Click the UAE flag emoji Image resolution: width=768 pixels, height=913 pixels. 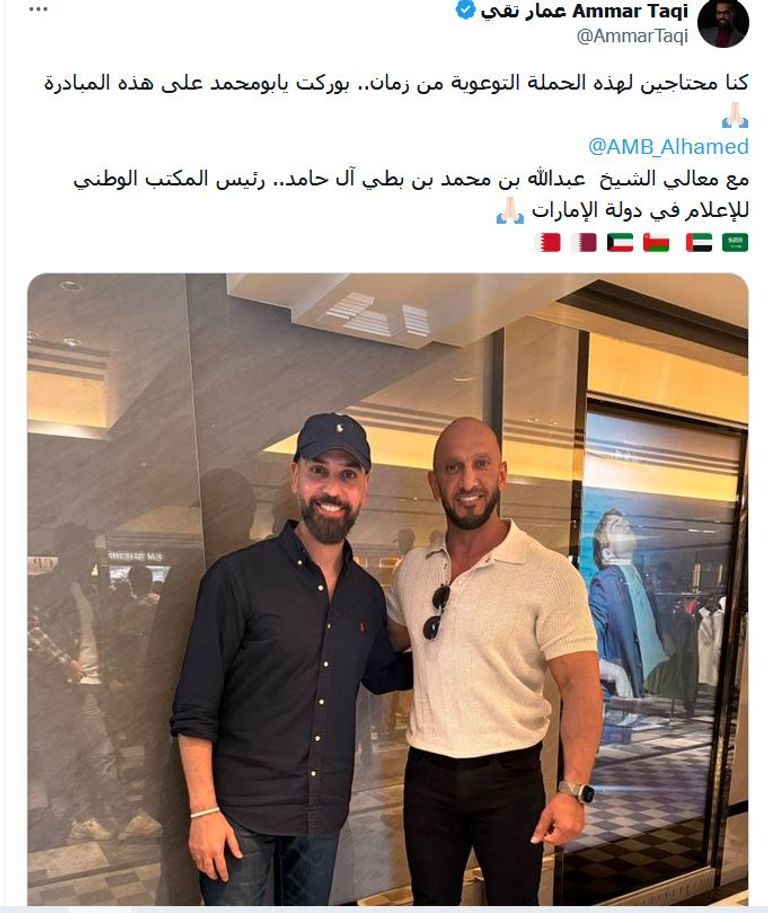click(699, 242)
